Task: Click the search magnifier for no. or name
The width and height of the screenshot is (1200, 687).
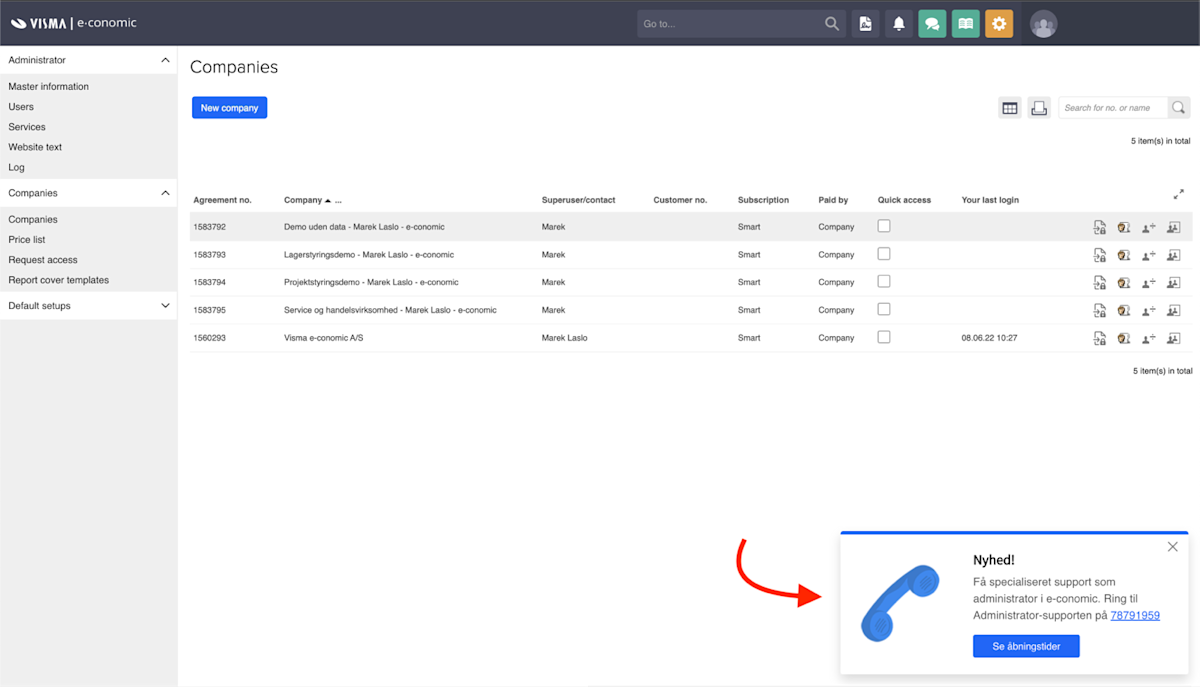Action: (x=1179, y=108)
